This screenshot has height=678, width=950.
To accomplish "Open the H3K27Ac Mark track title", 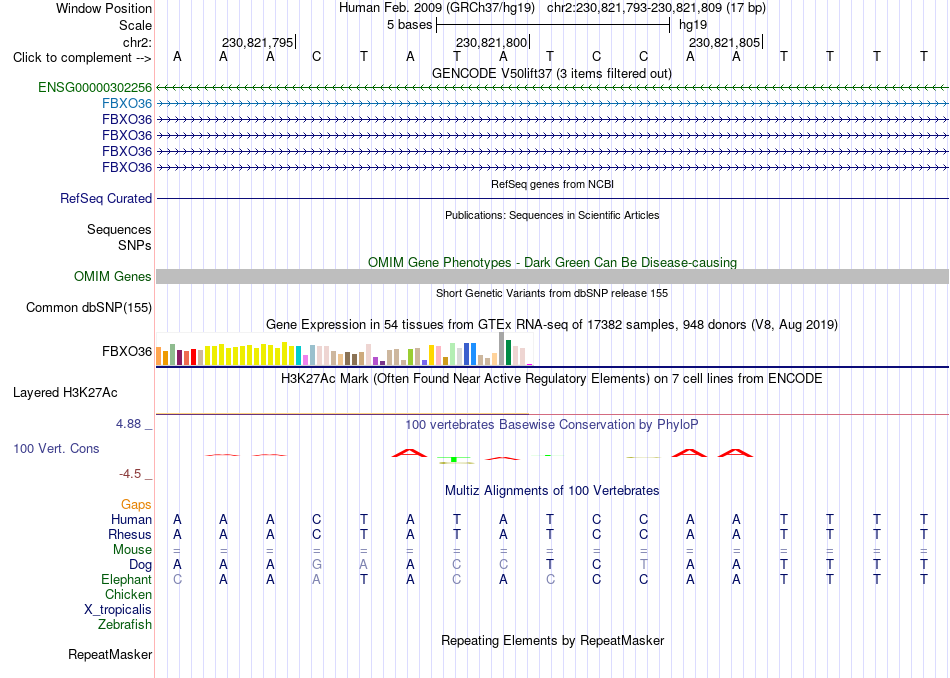I will (x=552, y=379).
